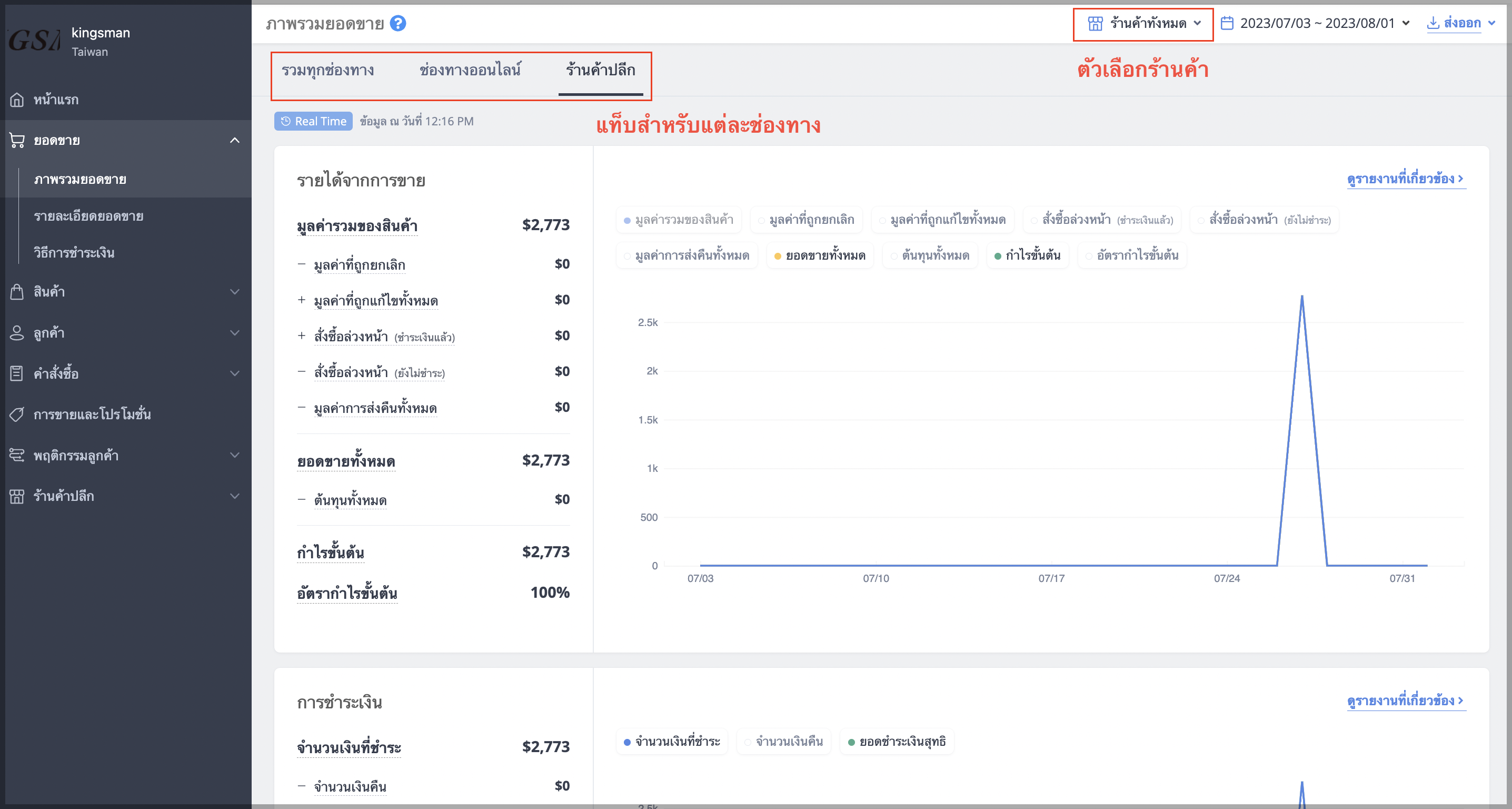Click the ส่งออก export button
Viewport: 1512px width, 809px height.
pyautogui.click(x=1461, y=24)
